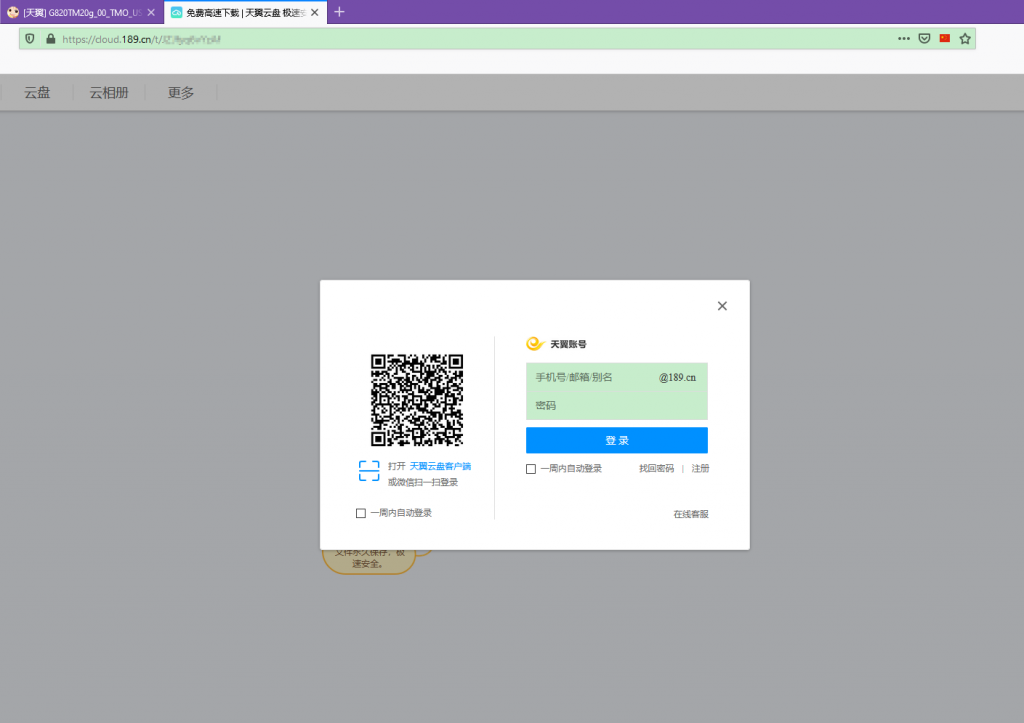This screenshot has height=723, width=1024.
Task: Close the login dialog with X
Action: [722, 306]
